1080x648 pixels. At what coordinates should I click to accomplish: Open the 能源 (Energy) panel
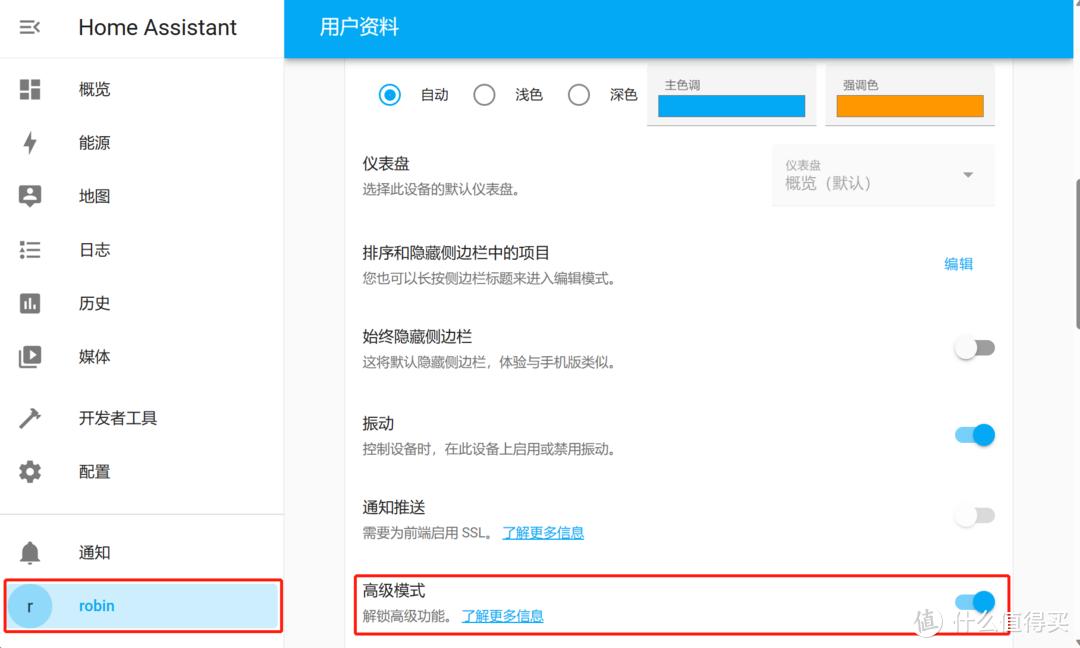(x=93, y=143)
